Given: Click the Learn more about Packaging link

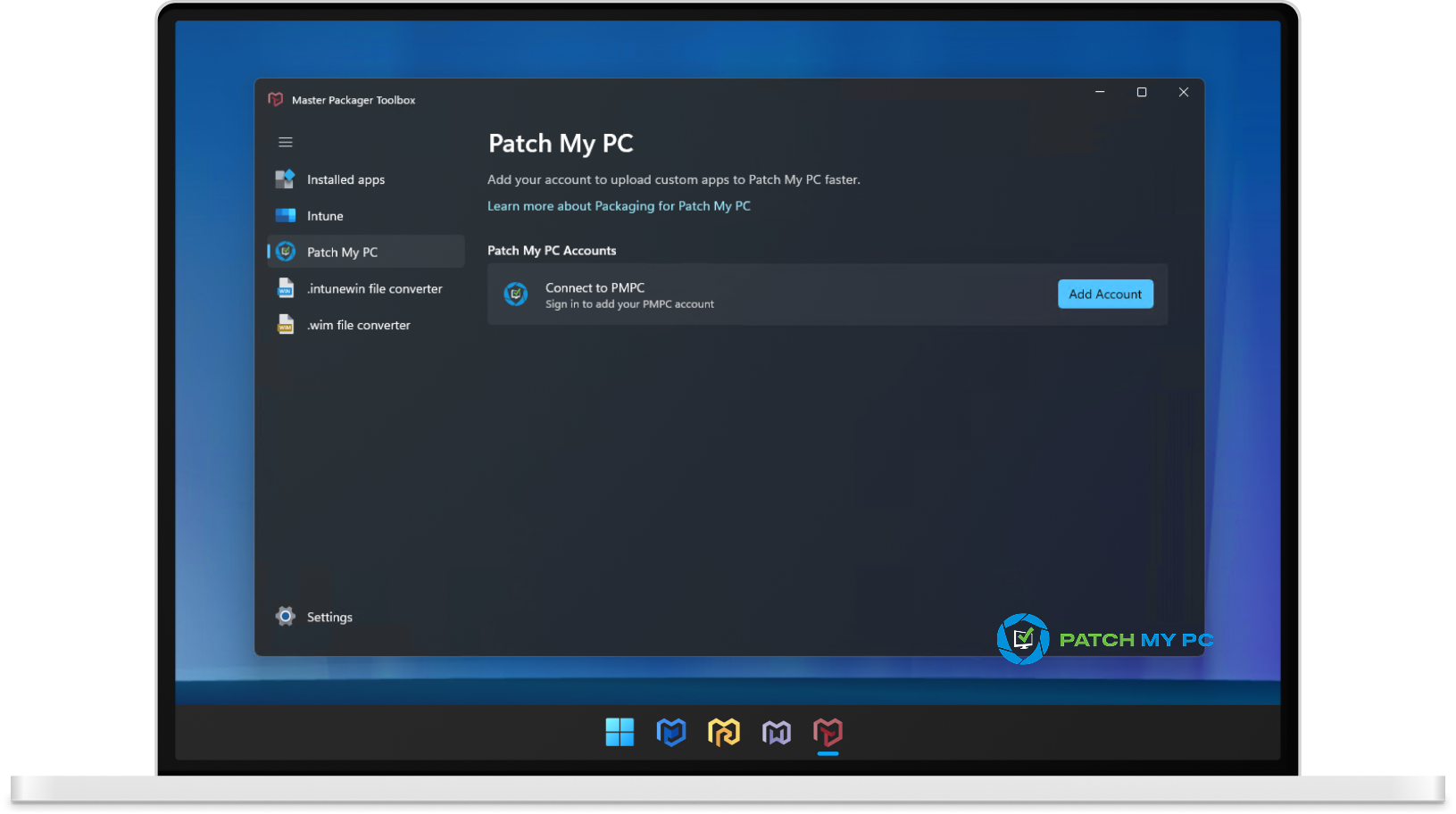Looking at the screenshot, I should (x=619, y=206).
